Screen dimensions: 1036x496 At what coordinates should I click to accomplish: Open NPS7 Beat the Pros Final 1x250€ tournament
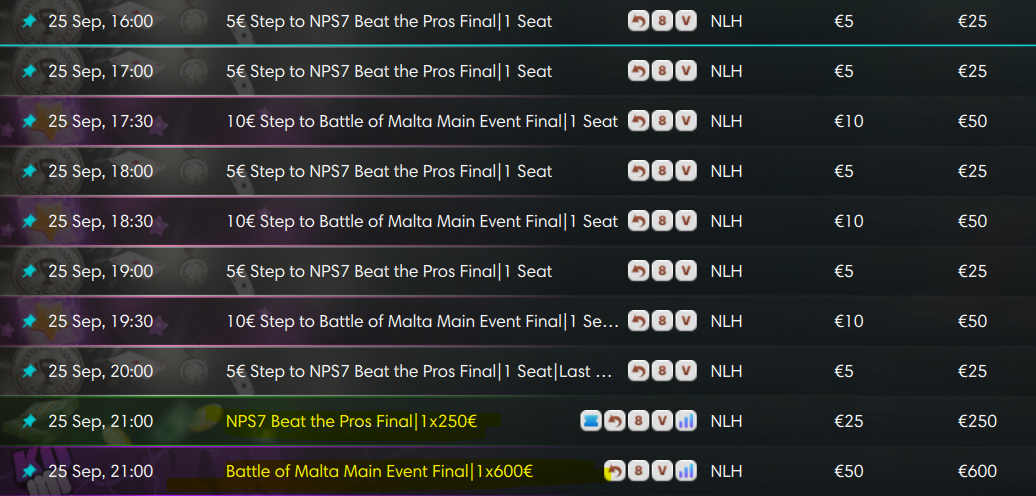(x=351, y=421)
